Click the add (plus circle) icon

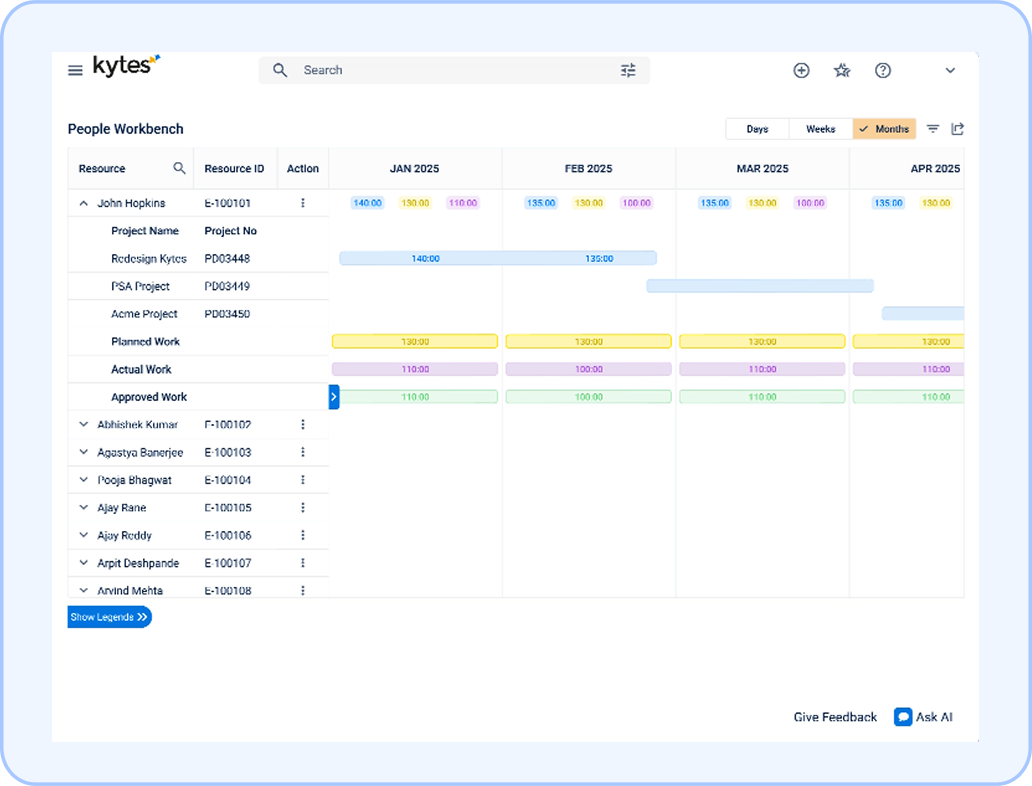pyautogui.click(x=801, y=70)
